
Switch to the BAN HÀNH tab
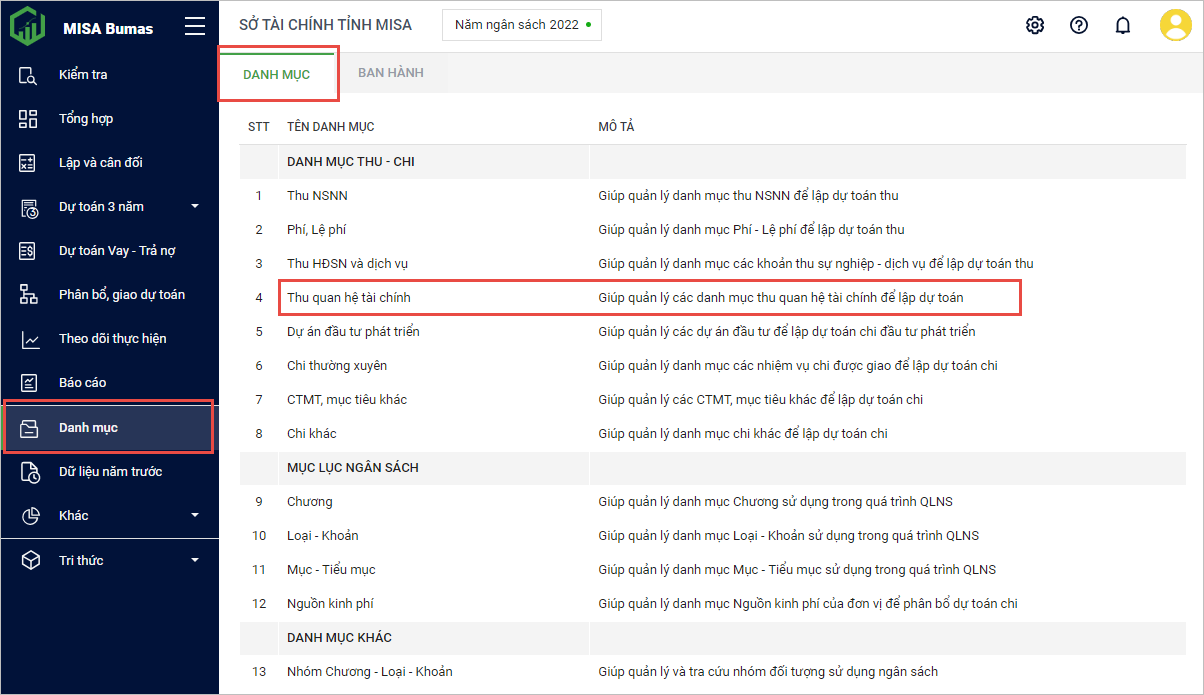(391, 73)
